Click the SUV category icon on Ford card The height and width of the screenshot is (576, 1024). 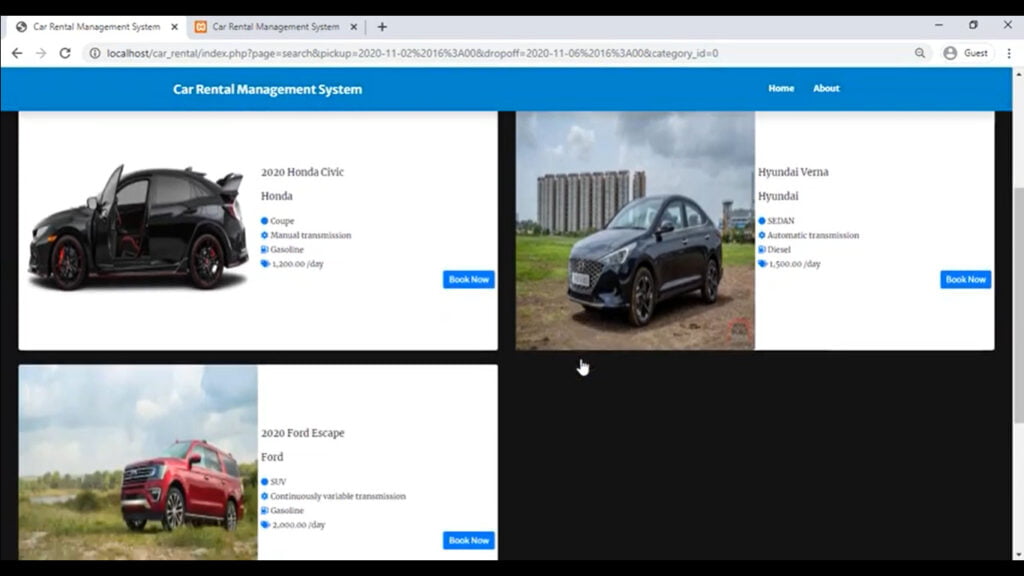click(264, 481)
